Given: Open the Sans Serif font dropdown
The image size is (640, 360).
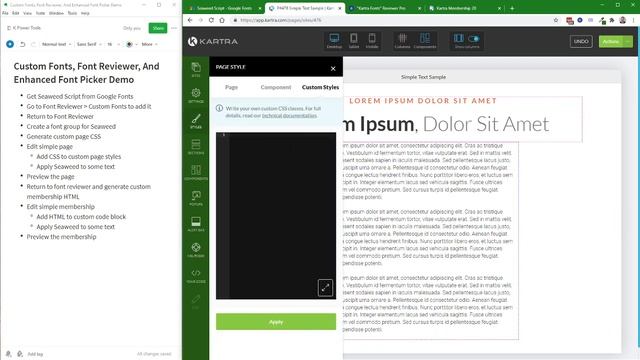Looking at the screenshot, I should pyautogui.click(x=89, y=44).
